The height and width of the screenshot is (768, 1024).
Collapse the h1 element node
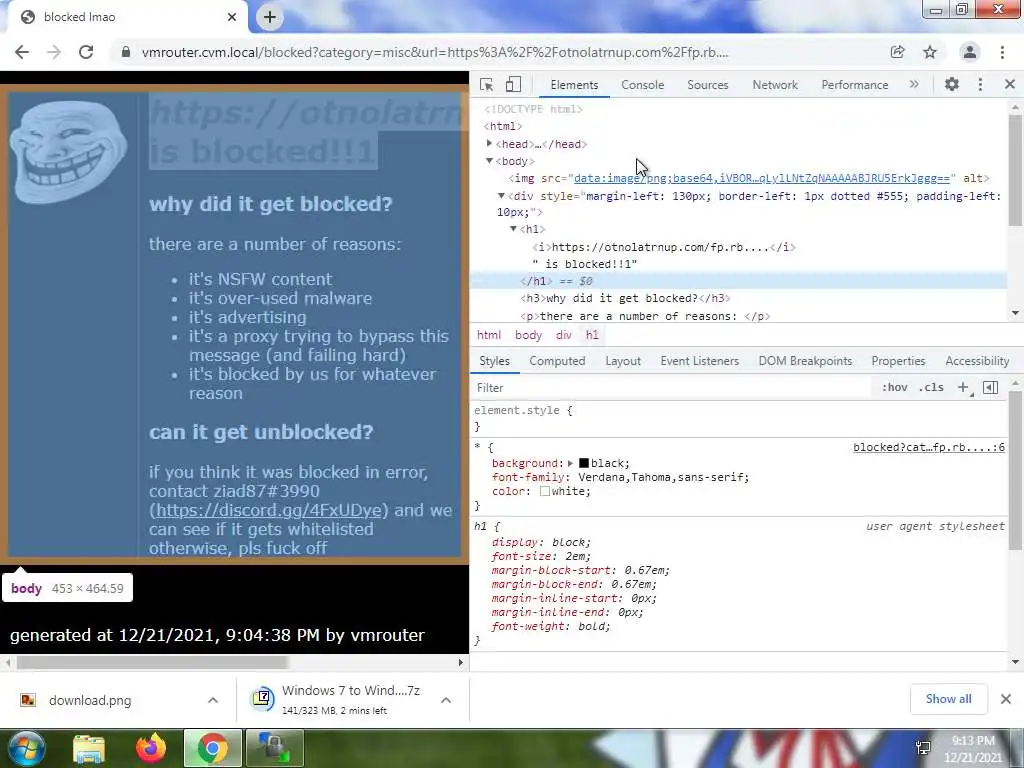pos(513,229)
